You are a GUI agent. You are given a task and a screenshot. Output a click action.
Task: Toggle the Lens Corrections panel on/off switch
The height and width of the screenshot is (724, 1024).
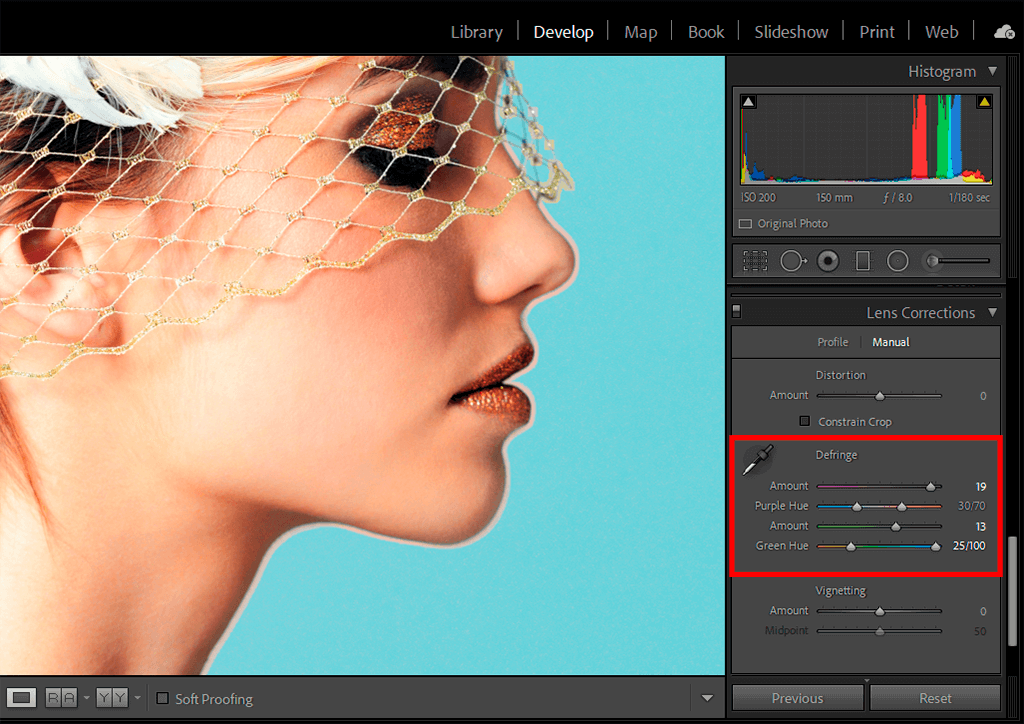737,311
